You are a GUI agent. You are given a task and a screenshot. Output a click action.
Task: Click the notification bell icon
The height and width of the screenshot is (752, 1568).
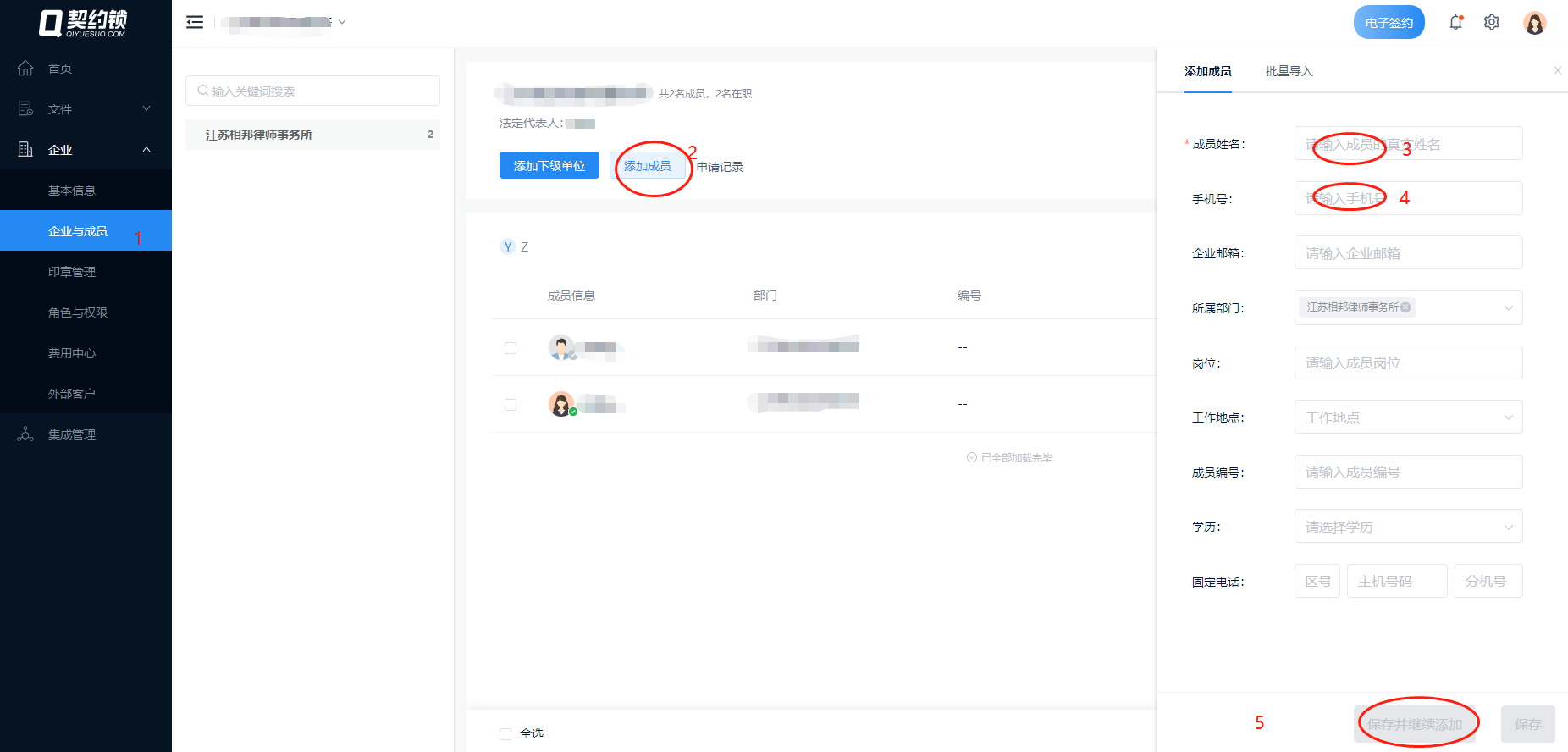click(x=1455, y=23)
